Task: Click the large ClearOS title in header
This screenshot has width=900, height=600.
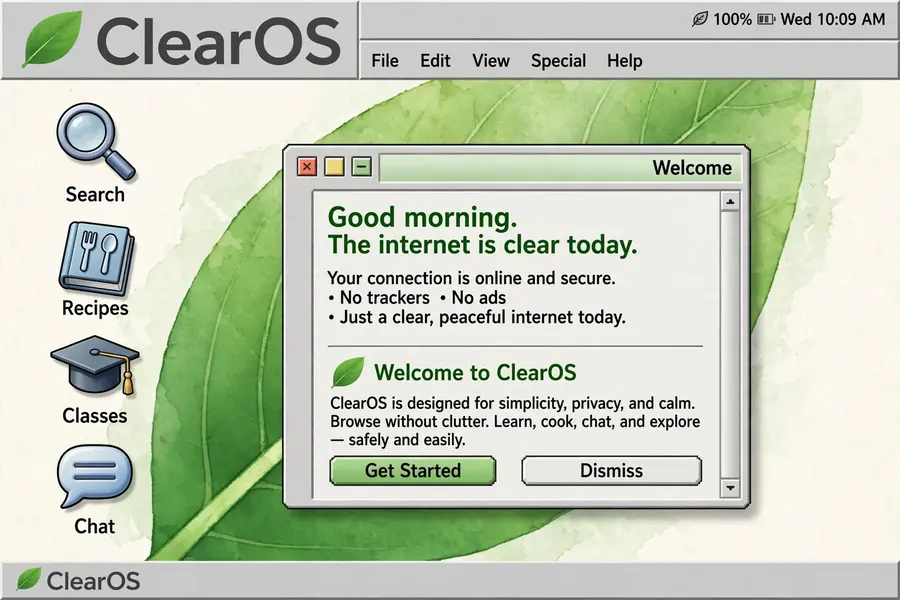Action: 219,41
